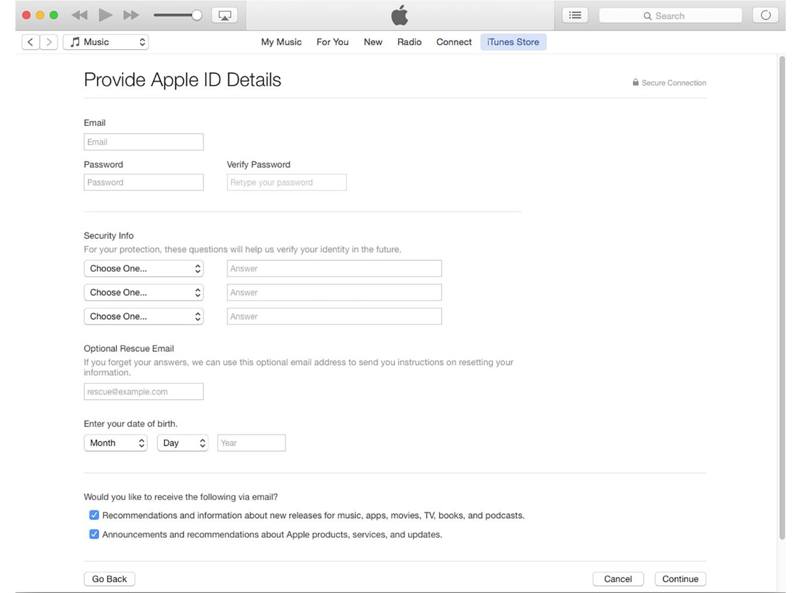Open the third security question dropdown
The width and height of the screenshot is (800, 593).
point(143,316)
